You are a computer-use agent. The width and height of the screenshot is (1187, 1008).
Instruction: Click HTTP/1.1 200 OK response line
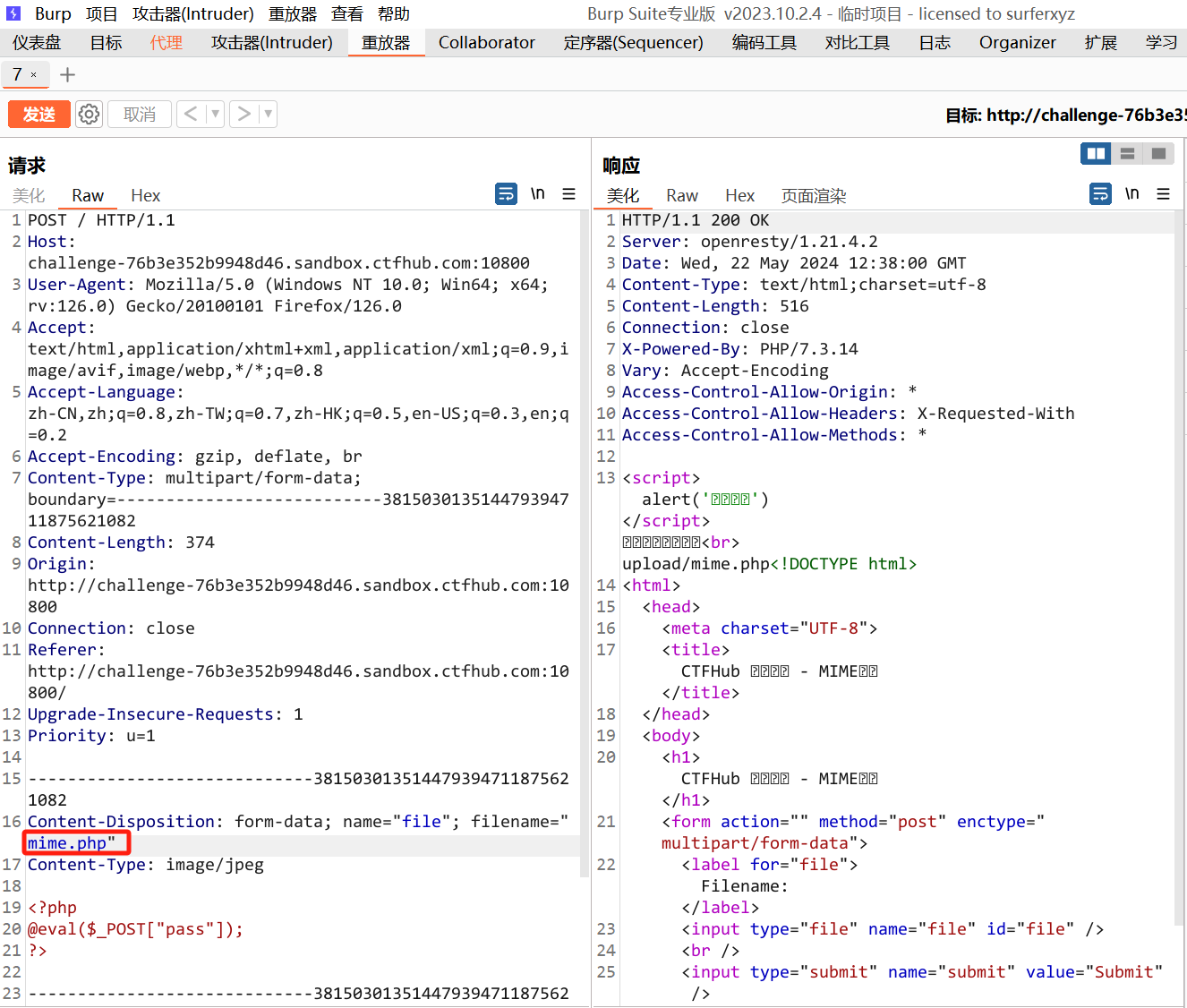tap(696, 220)
